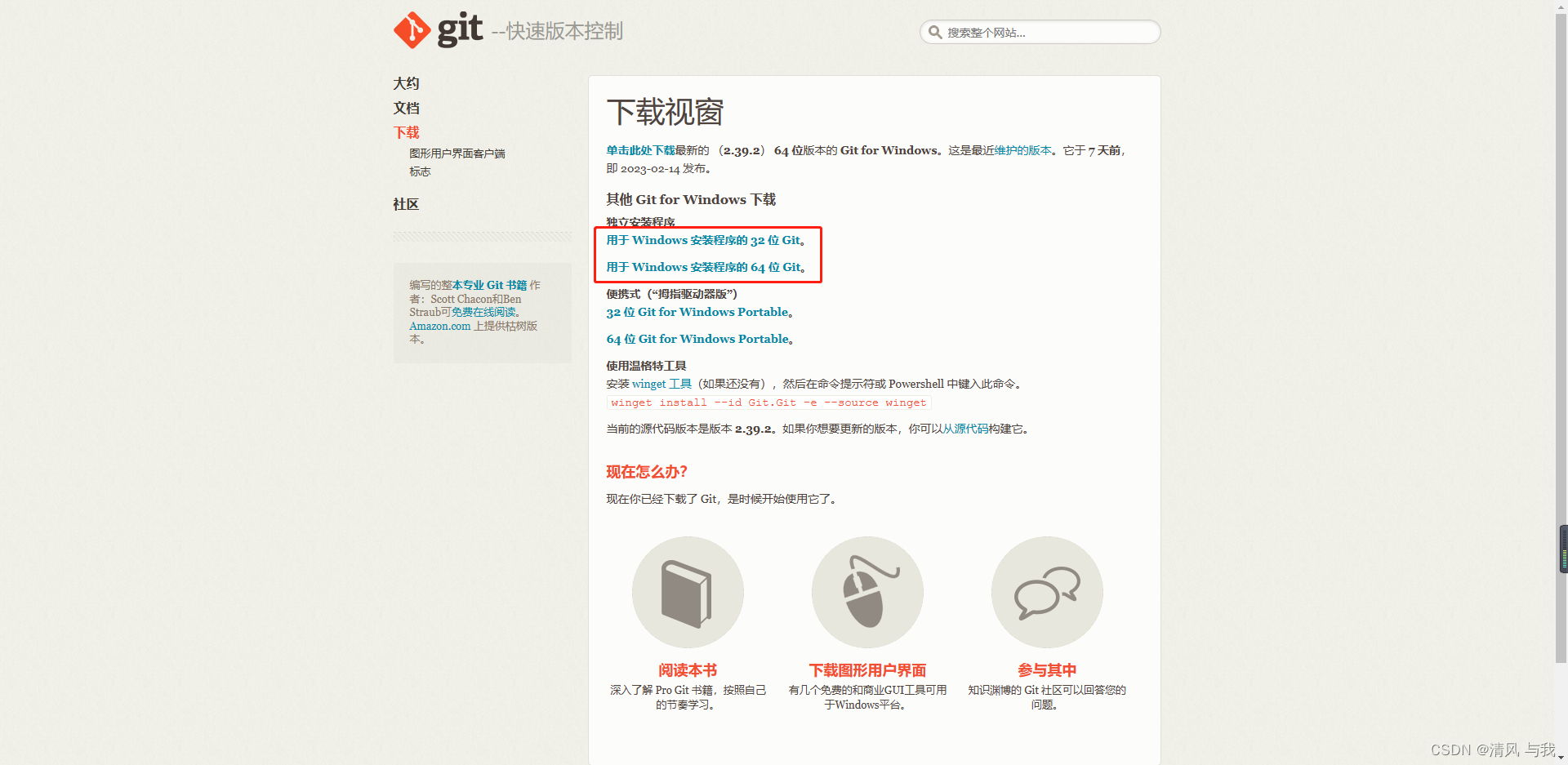1568x765 pixels.
Task: Open the 文档 sidebar menu item
Action: (x=406, y=108)
